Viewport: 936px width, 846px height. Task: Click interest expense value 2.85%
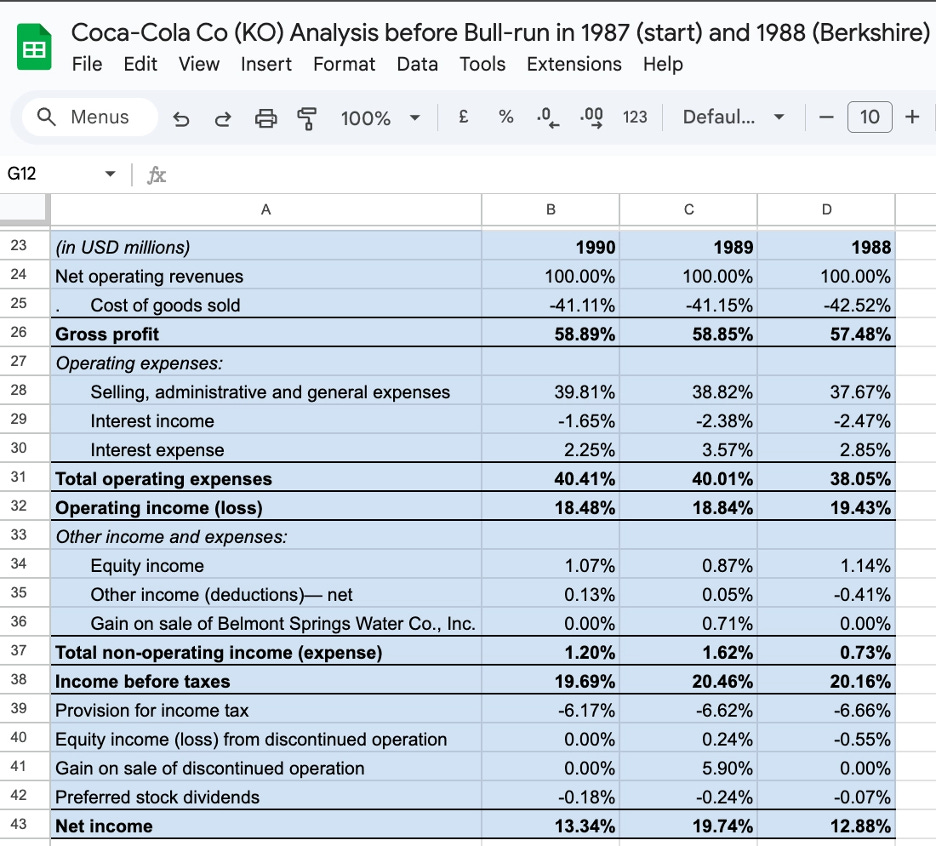[826, 448]
